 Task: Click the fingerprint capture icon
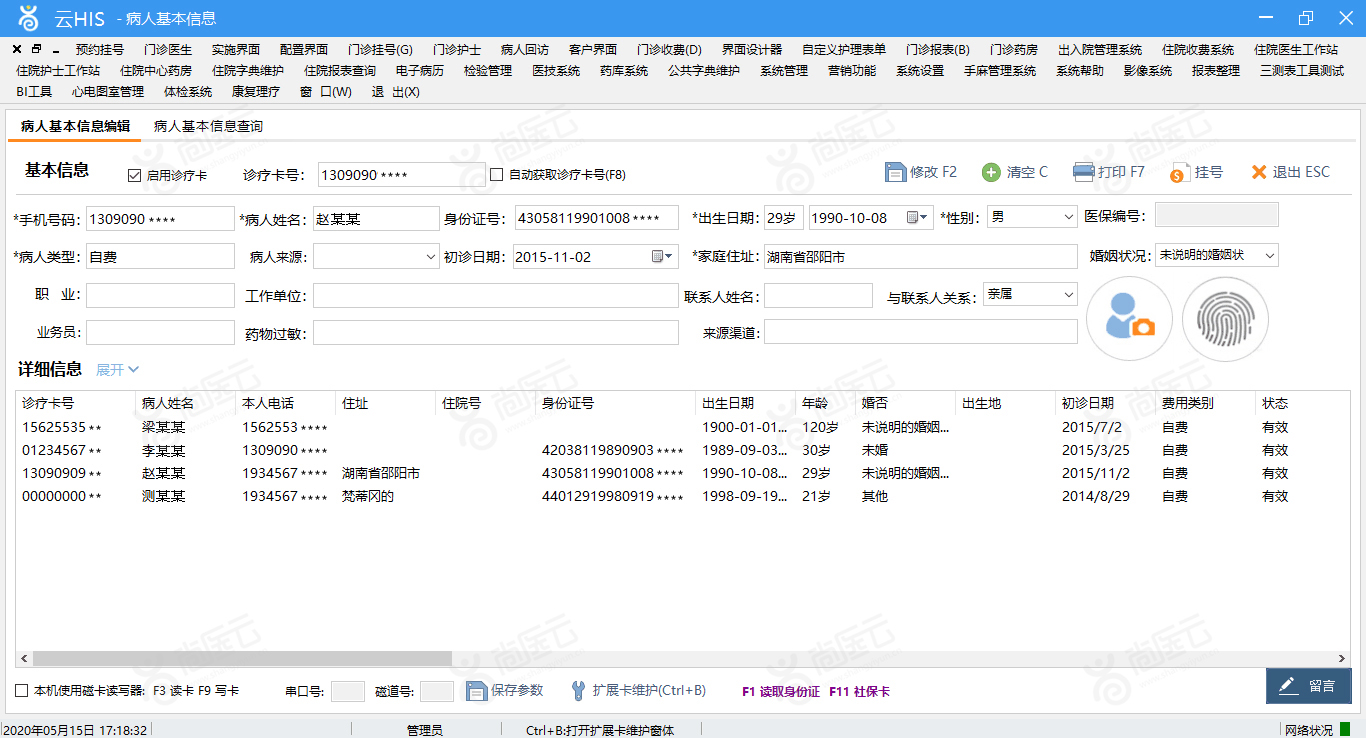pos(1225,318)
